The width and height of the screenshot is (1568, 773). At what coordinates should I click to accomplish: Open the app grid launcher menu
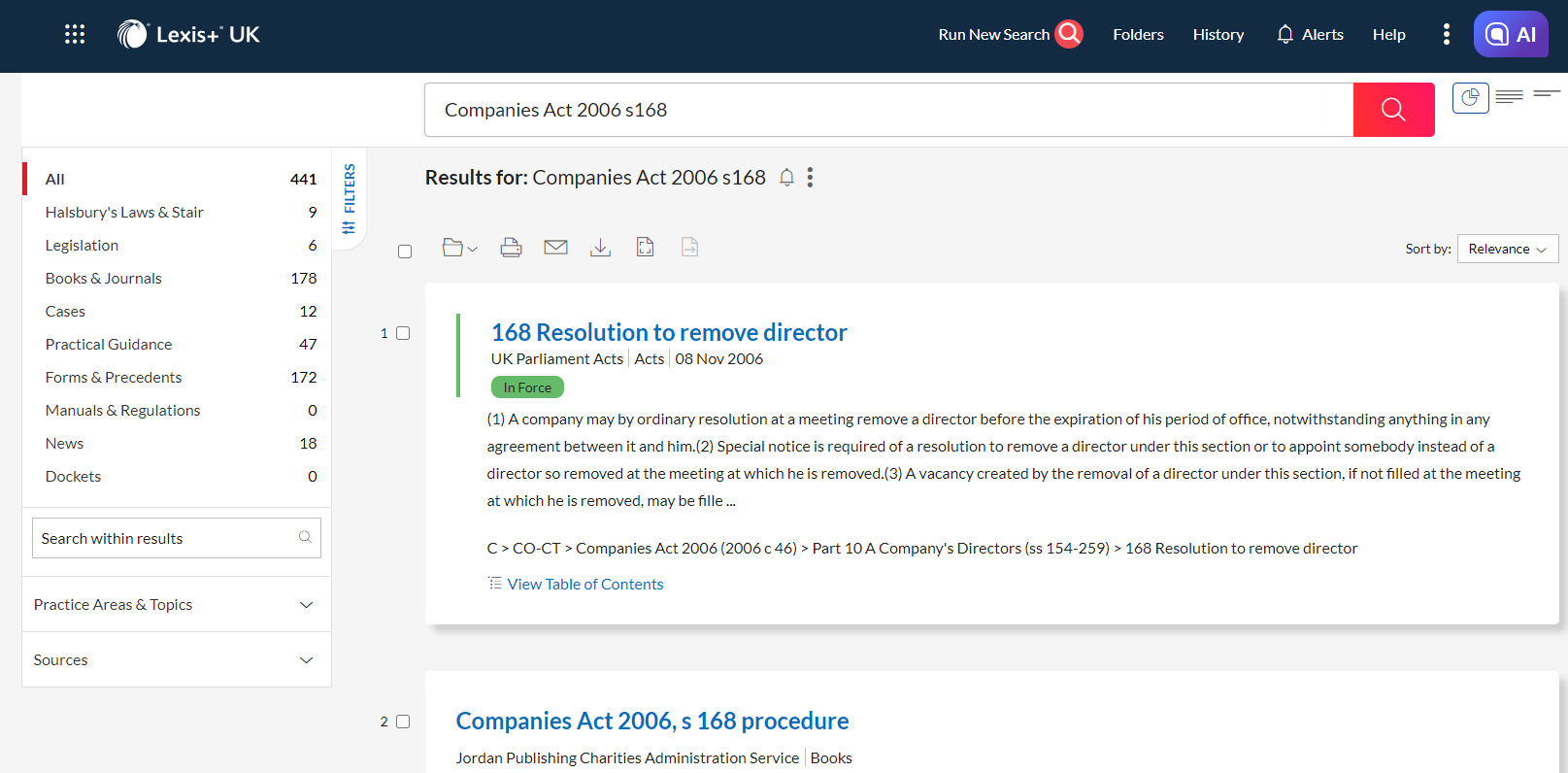(x=75, y=35)
